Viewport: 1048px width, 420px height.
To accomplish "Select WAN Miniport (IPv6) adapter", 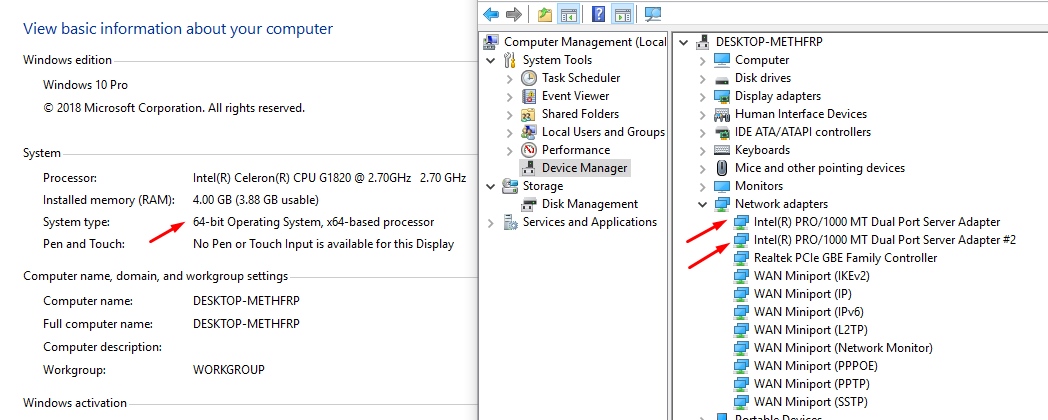I will coord(808,312).
